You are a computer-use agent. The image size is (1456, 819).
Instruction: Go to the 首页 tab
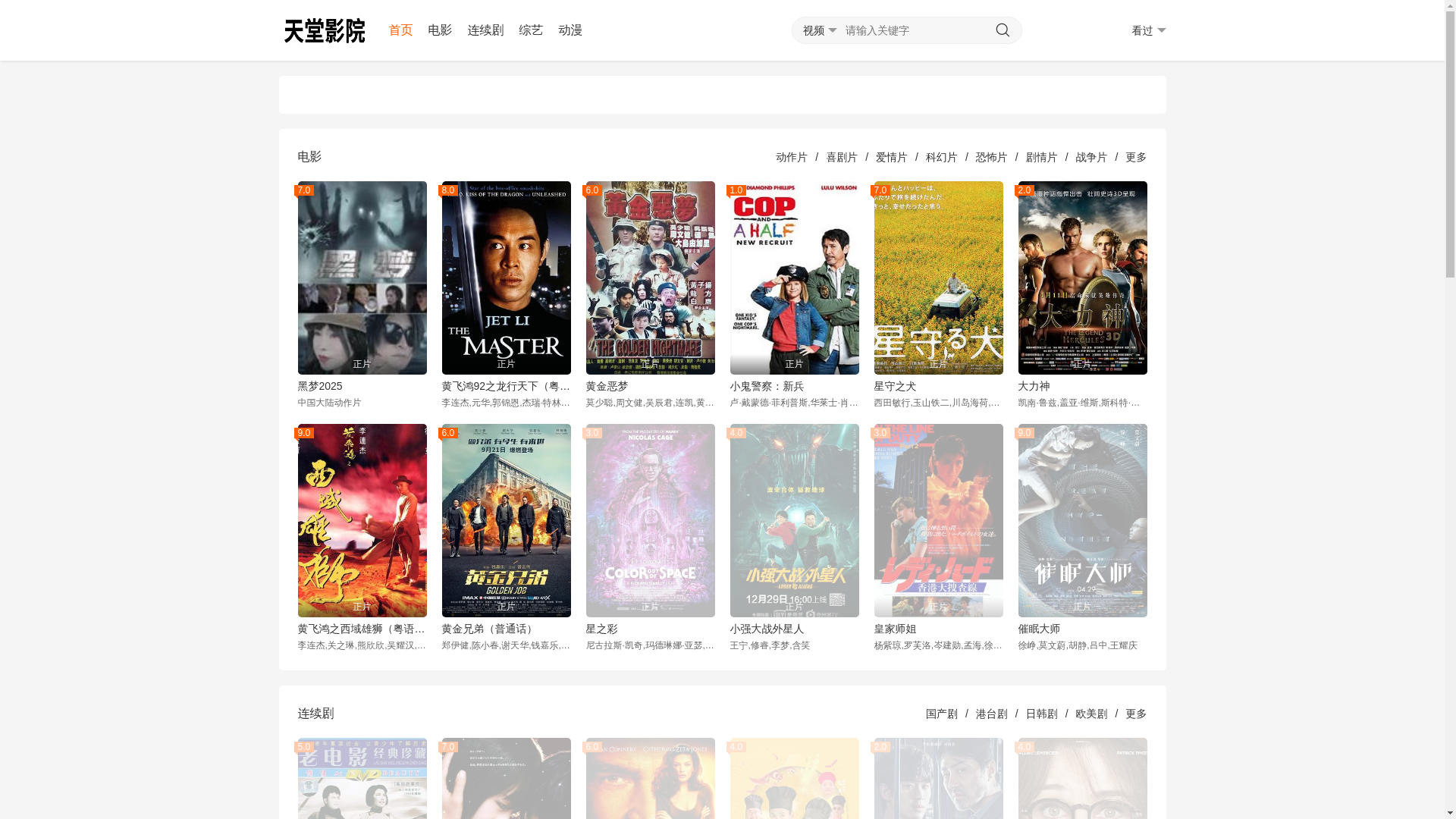pyautogui.click(x=400, y=30)
